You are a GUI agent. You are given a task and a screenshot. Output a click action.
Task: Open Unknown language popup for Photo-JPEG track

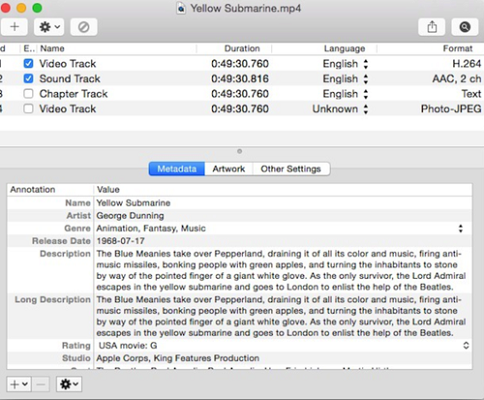366,109
